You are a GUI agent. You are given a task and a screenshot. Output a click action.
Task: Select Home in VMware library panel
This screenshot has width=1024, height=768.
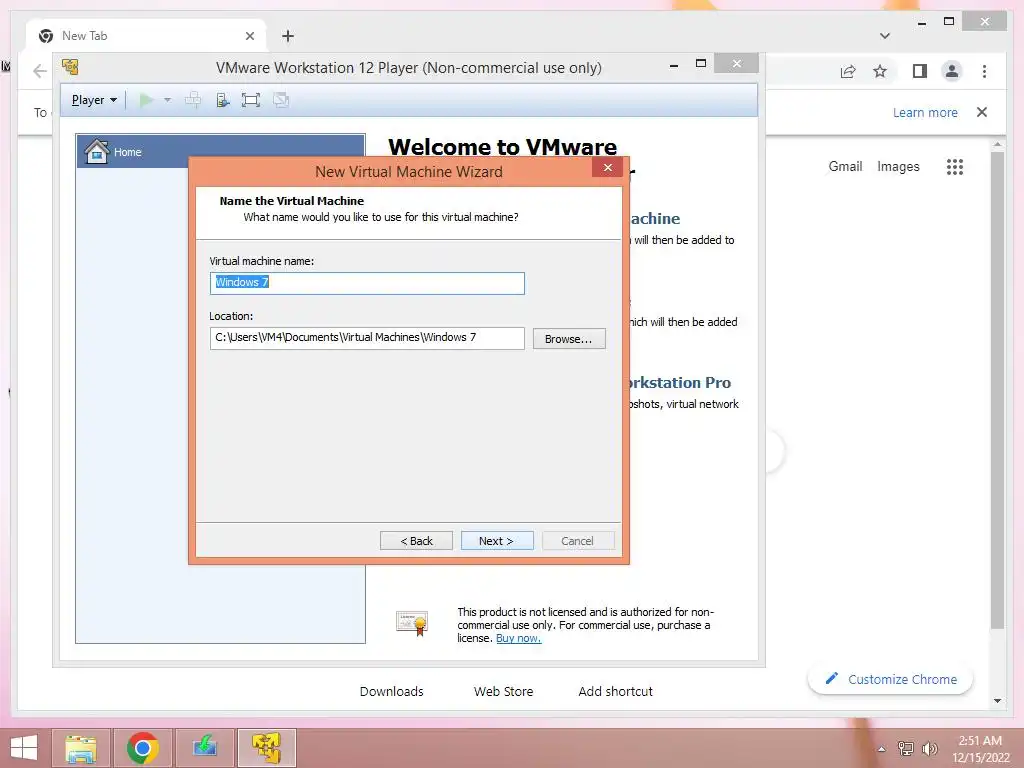[221, 152]
